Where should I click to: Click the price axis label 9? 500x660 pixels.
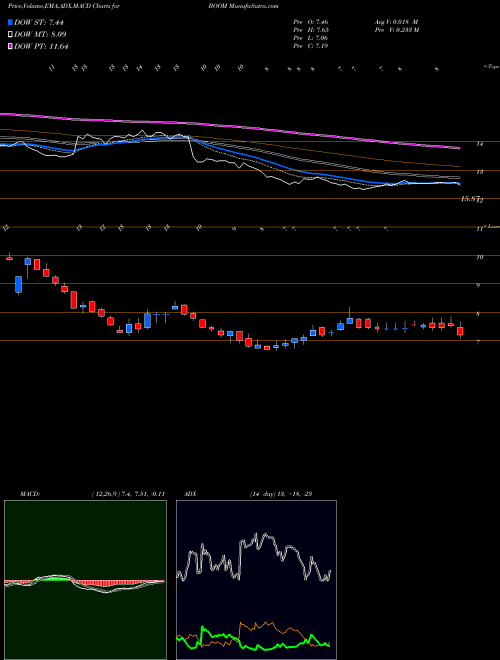click(x=478, y=286)
